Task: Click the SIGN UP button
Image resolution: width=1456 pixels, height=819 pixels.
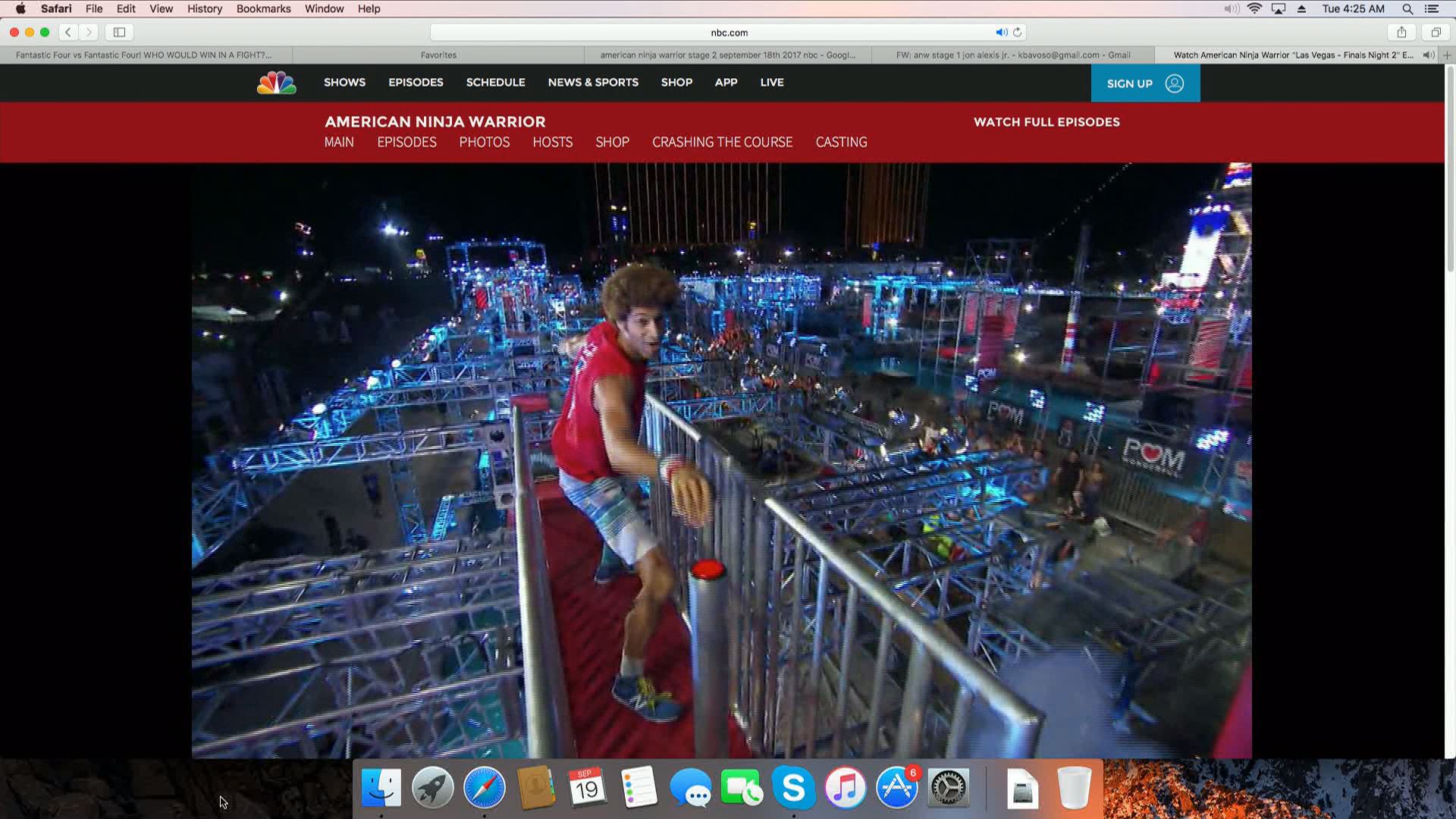Action: coord(1144,83)
